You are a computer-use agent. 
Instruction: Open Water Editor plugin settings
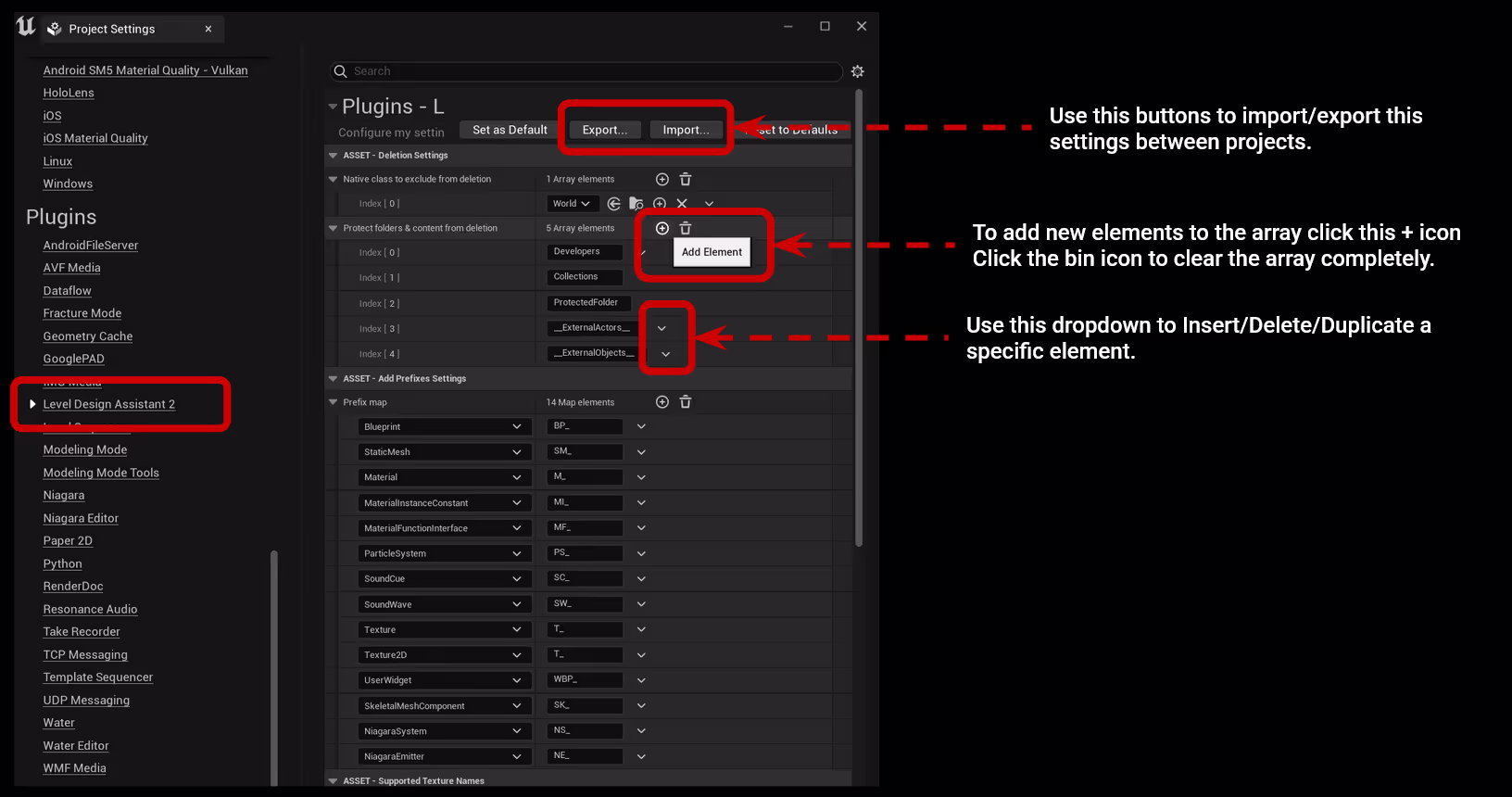(x=76, y=746)
